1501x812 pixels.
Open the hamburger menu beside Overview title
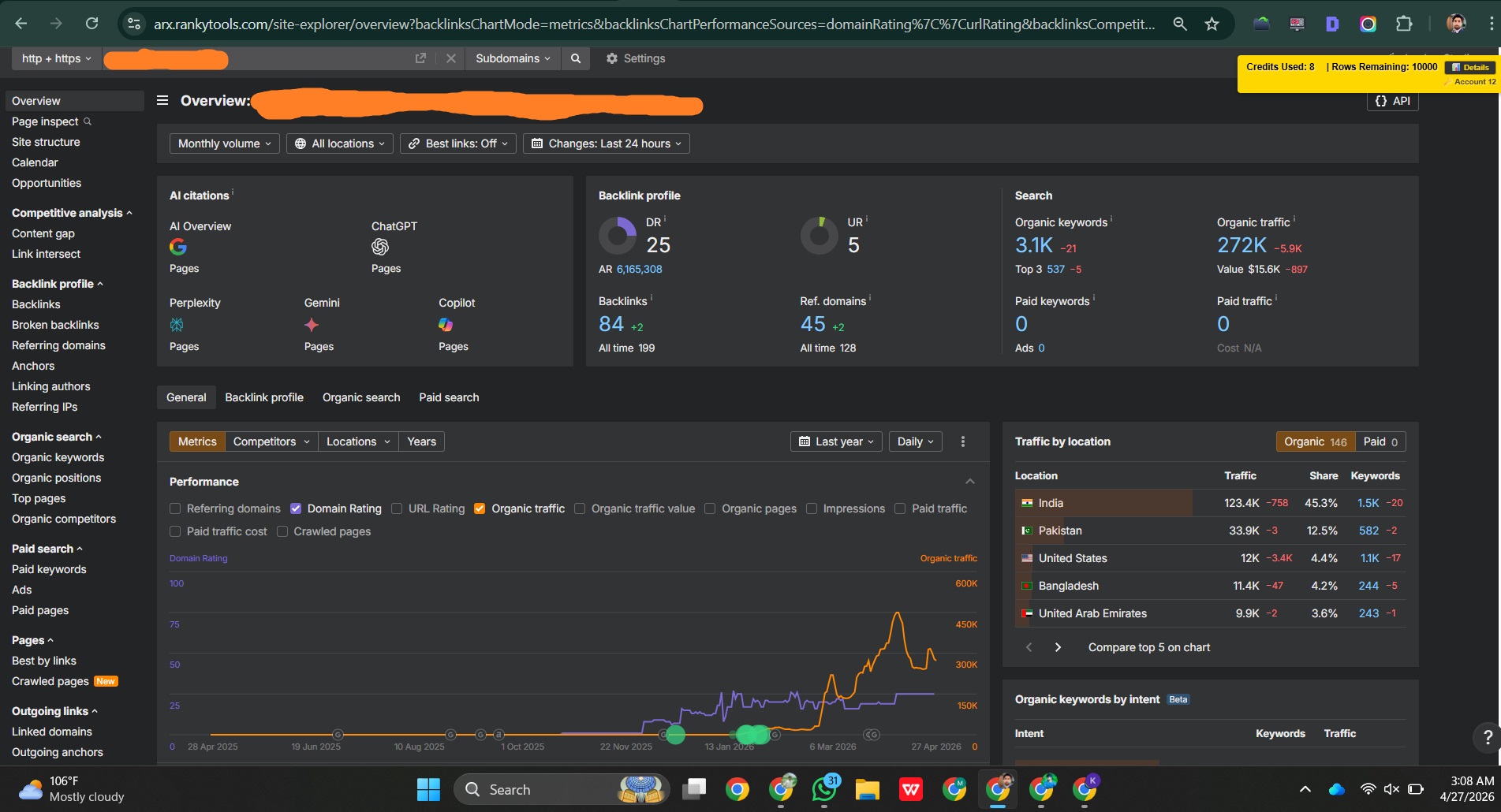click(162, 100)
